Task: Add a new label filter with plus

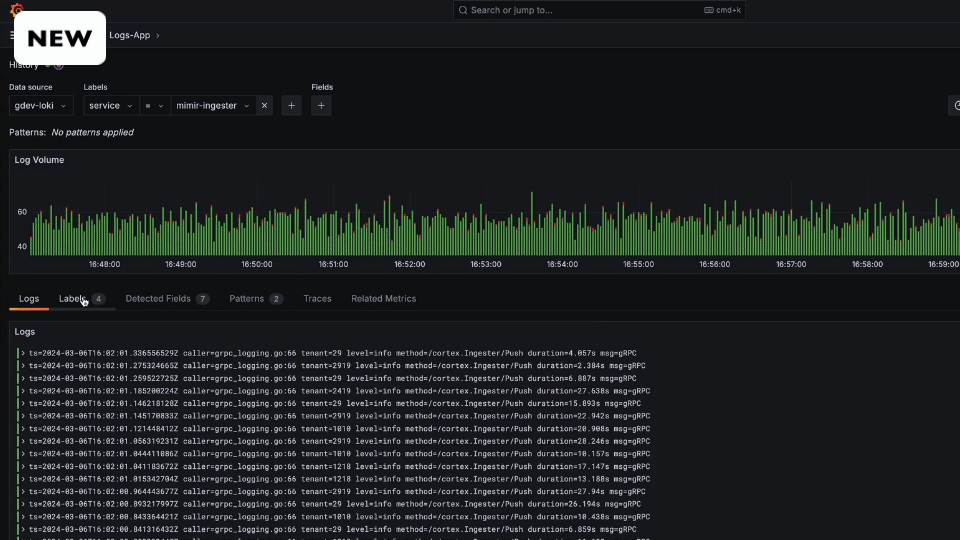Action: pos(291,105)
